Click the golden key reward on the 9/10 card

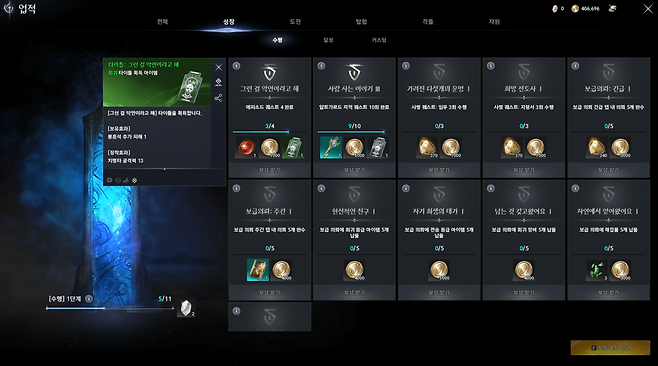pyautogui.click(x=331, y=148)
